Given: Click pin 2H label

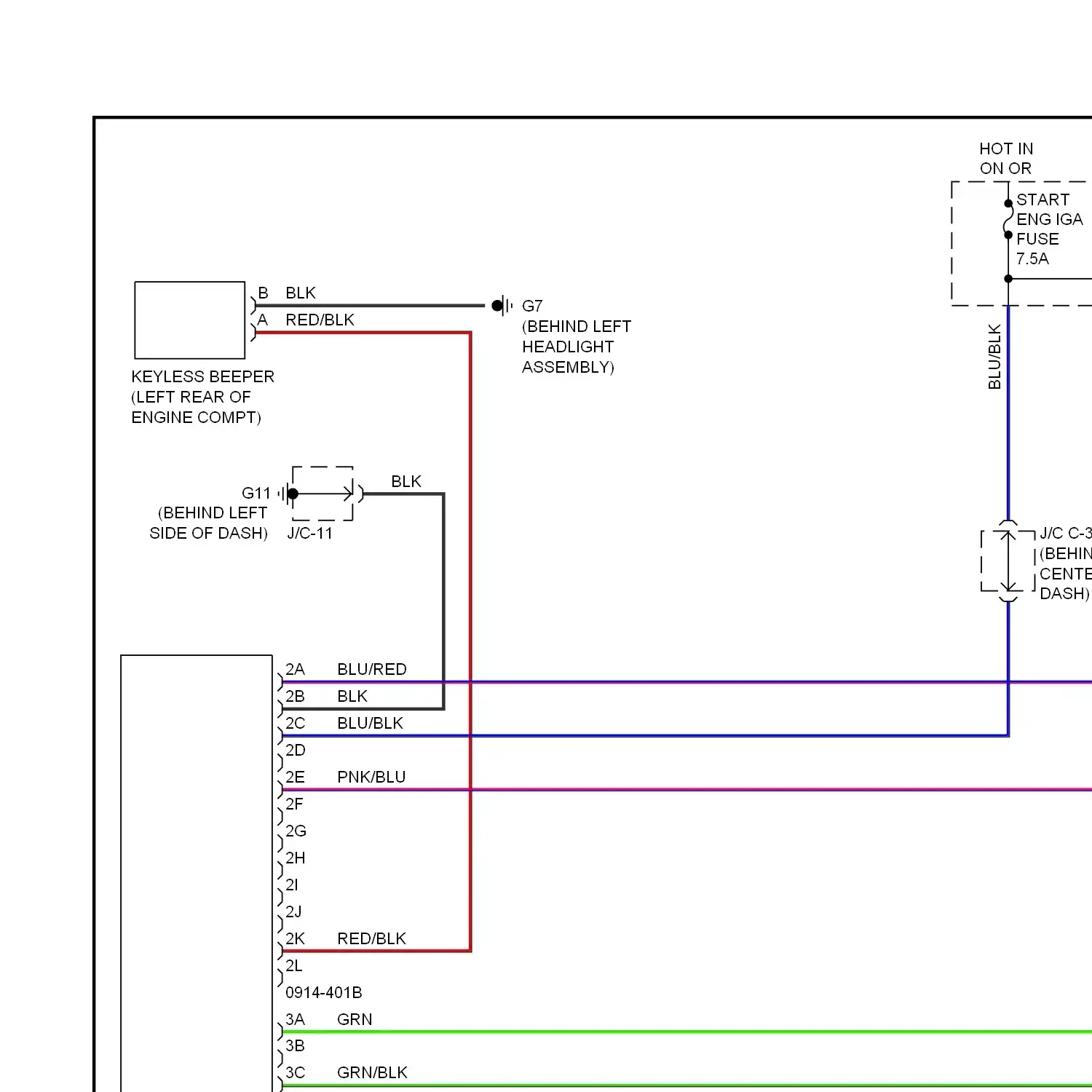Looking at the screenshot, I should pos(295,858).
